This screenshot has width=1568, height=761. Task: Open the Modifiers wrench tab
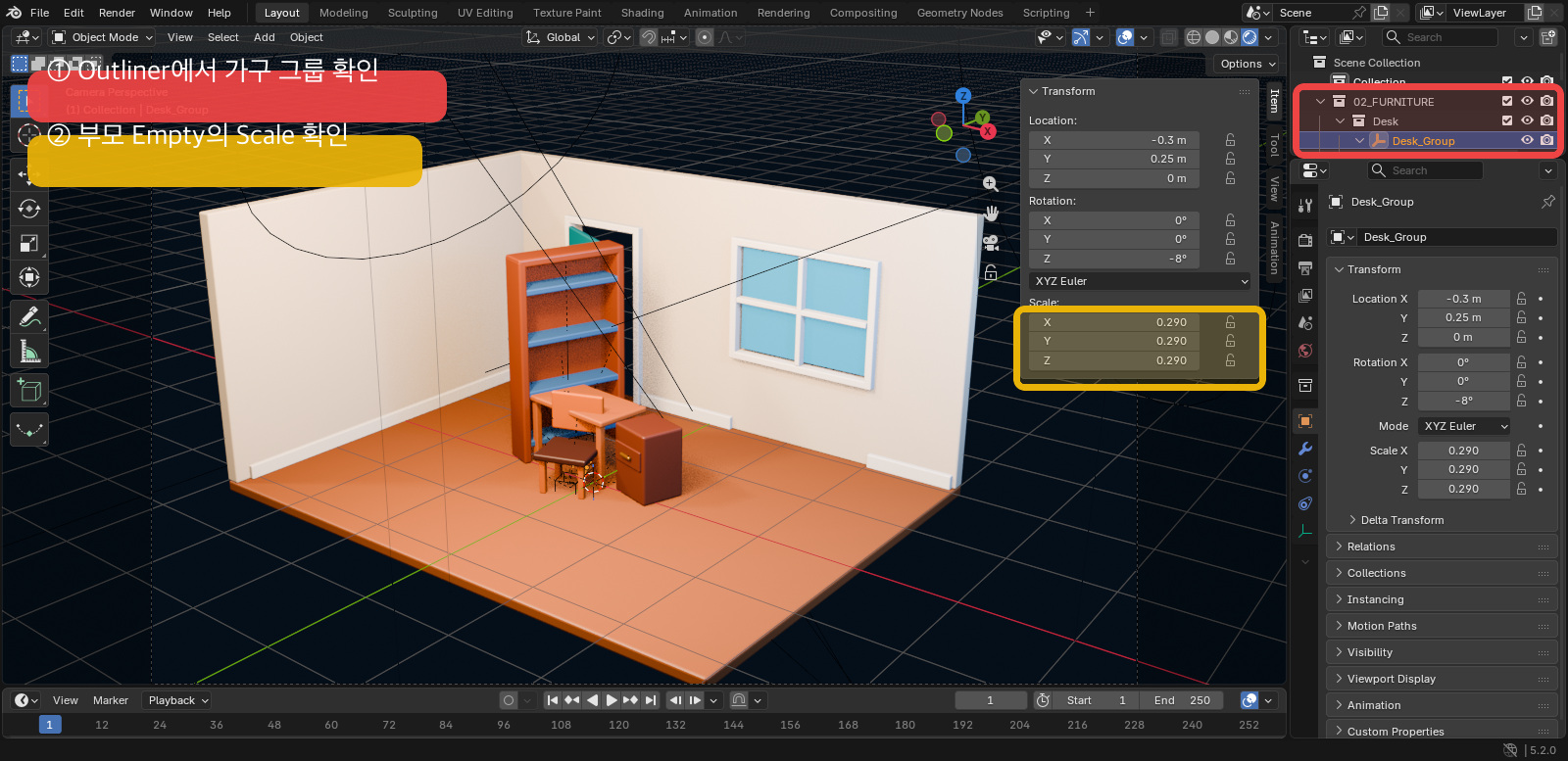tap(1305, 449)
